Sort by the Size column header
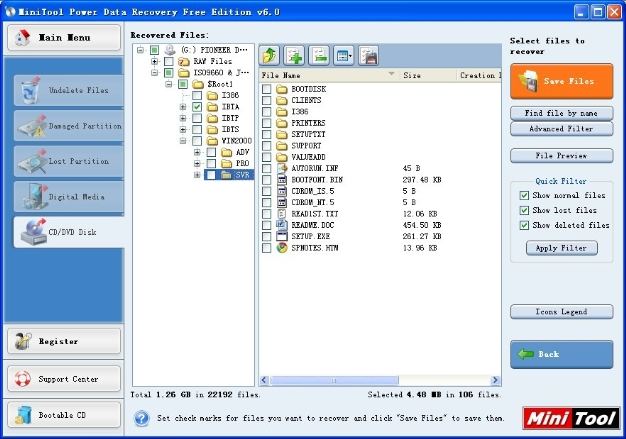The image size is (626, 439). pyautogui.click(x=428, y=75)
